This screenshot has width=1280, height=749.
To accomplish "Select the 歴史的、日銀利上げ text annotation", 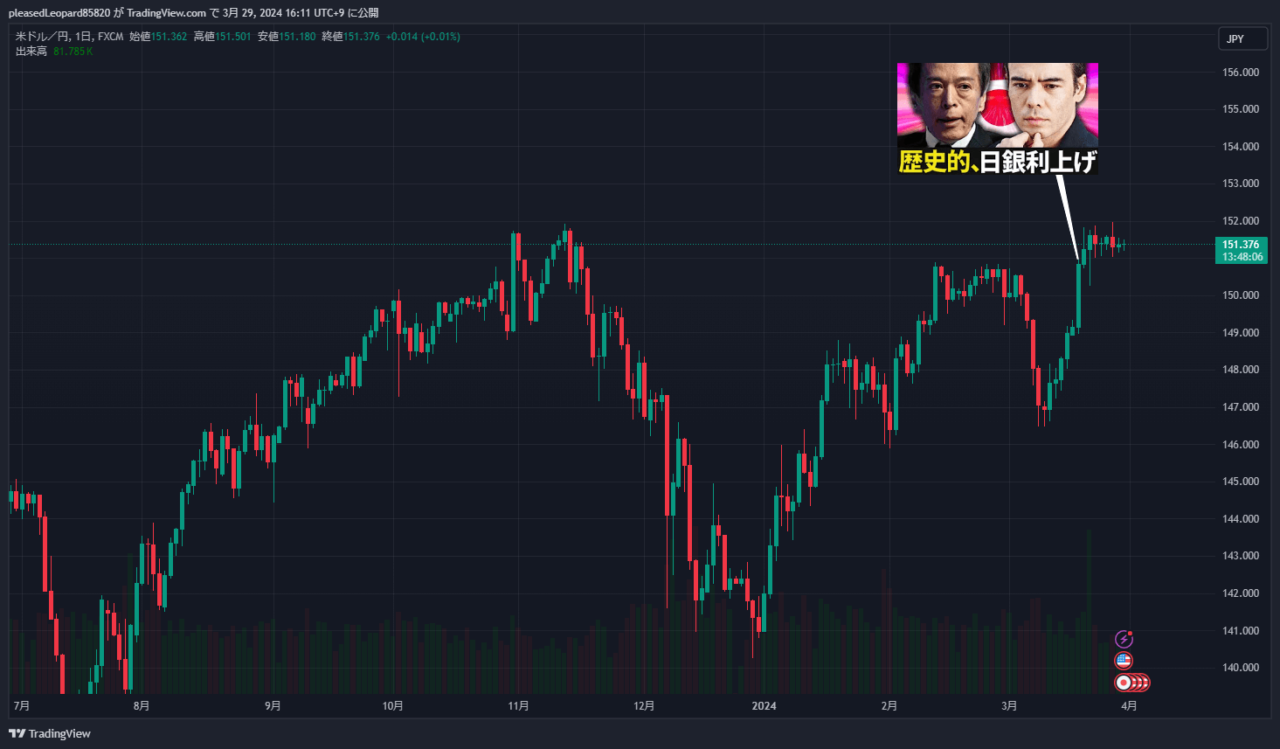I will point(997,163).
